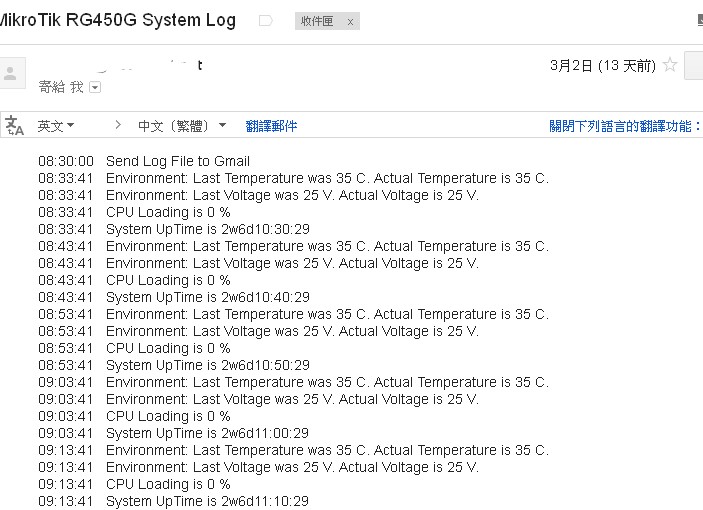Open the 中文（繁體） target language dropdown
The width and height of the screenshot is (703, 510).
[182, 126]
